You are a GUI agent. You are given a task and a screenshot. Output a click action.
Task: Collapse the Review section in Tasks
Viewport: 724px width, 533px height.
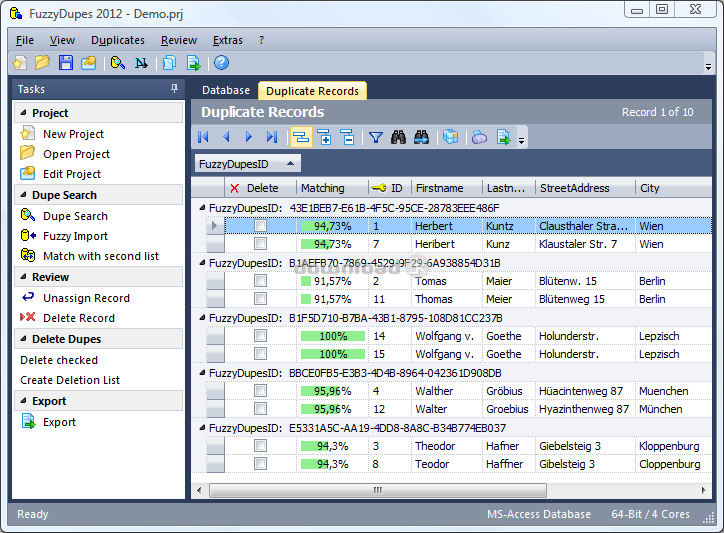pos(24,276)
